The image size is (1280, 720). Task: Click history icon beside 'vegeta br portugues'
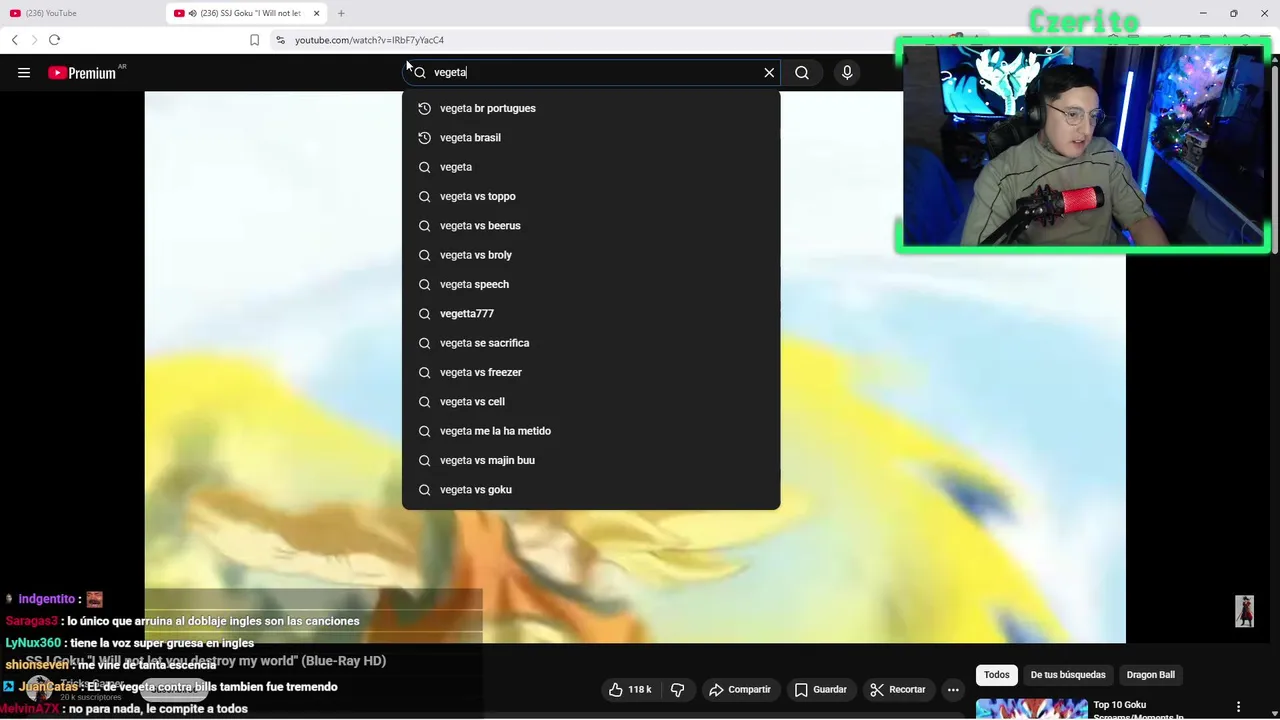424,108
